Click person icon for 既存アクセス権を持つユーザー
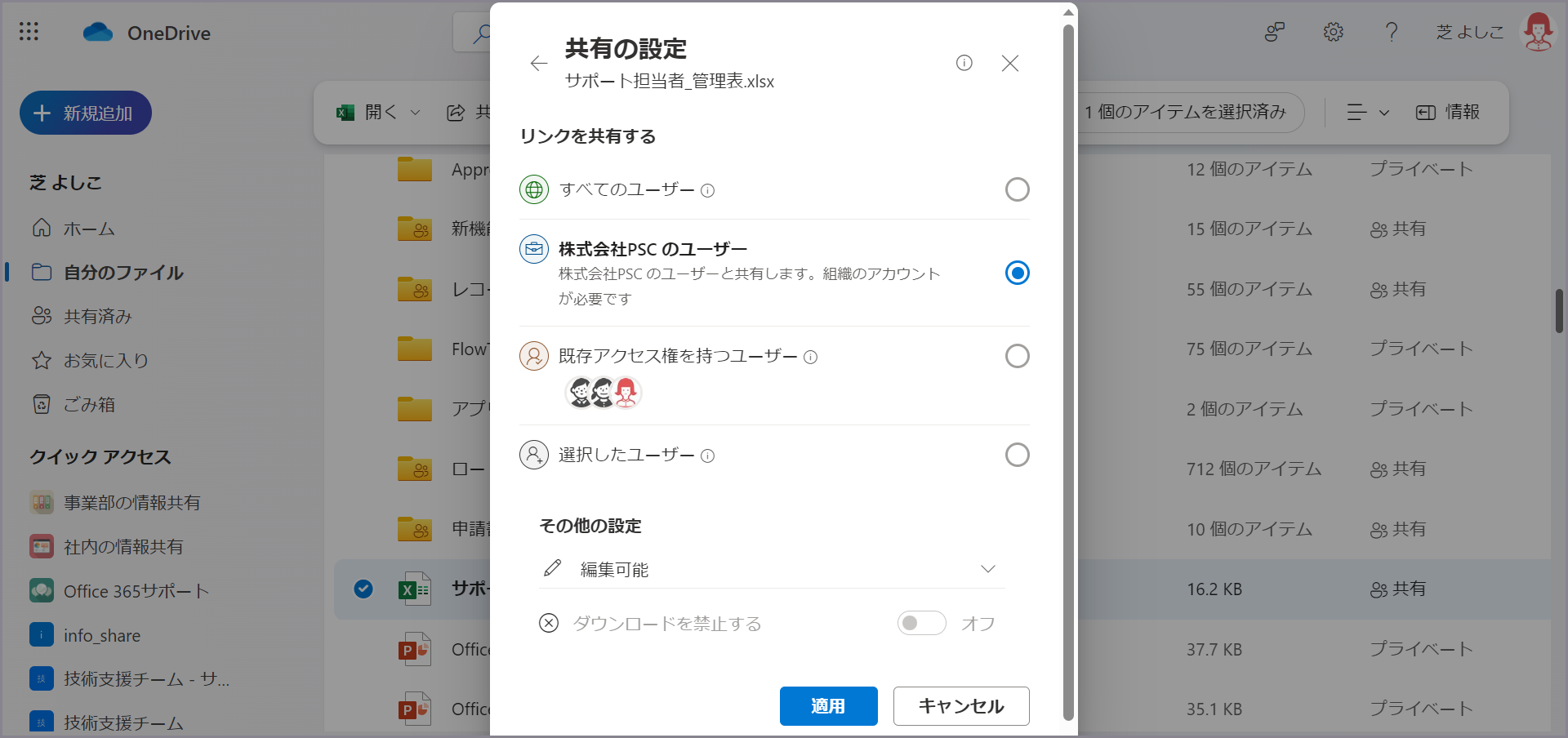 tap(534, 356)
